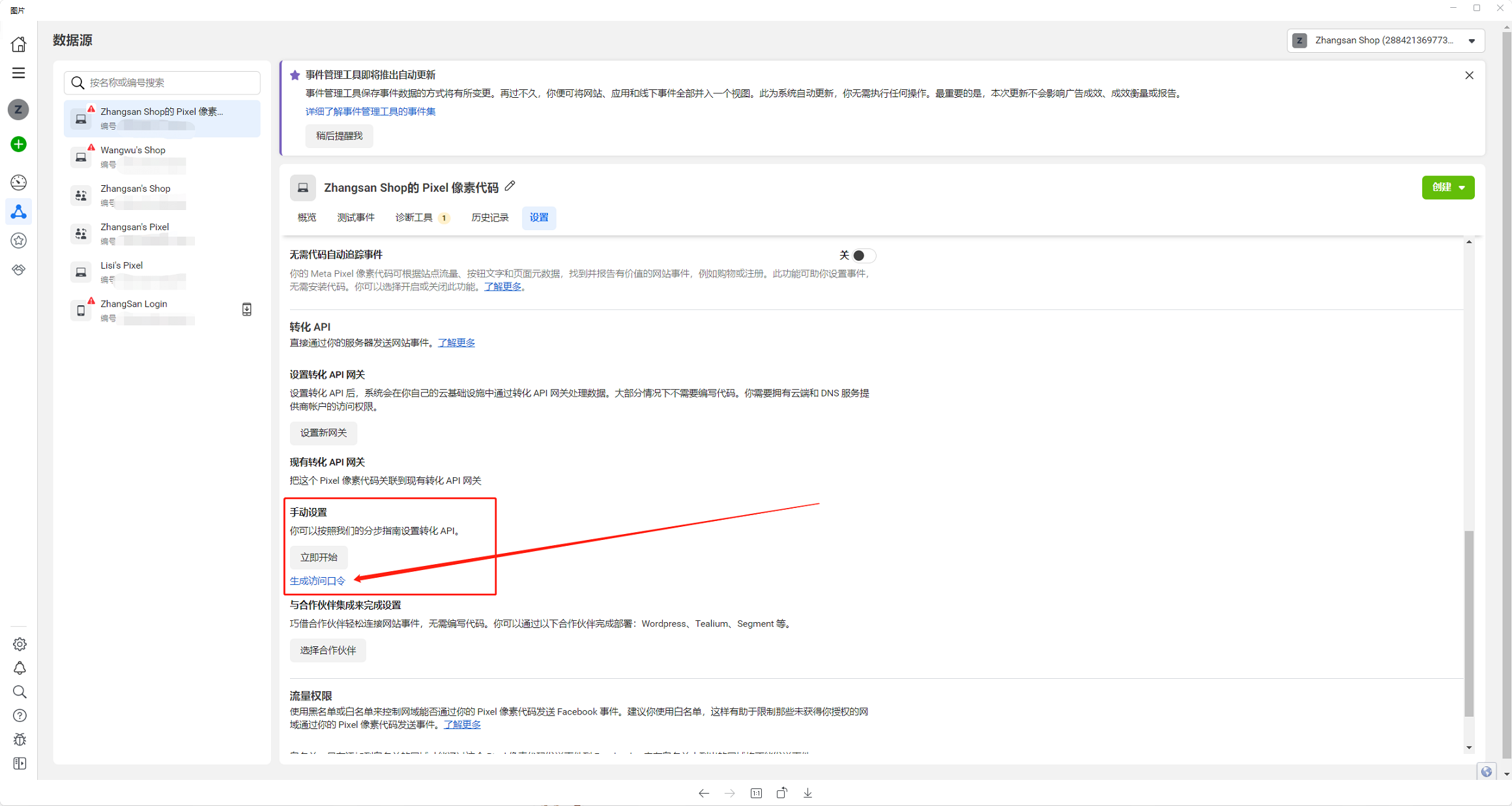
Task: Switch to the 诊断工具 tab
Action: tap(422, 218)
